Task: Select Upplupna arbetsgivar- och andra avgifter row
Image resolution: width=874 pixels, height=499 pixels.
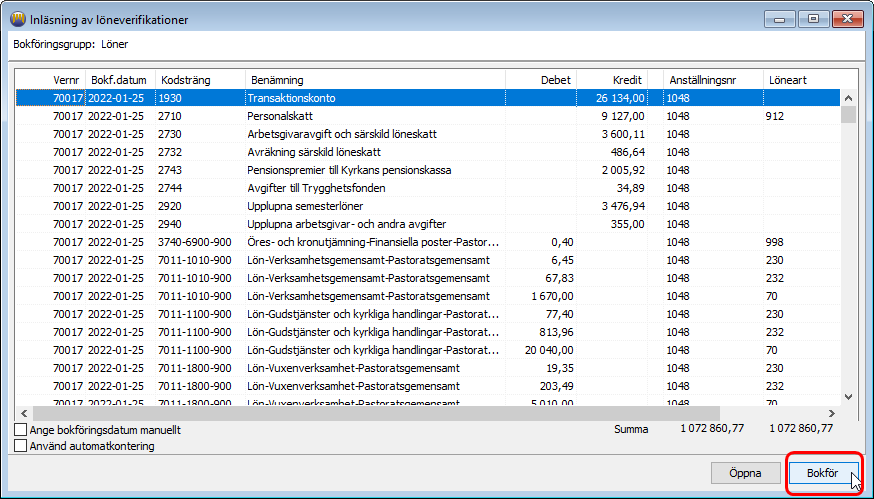Action: click(x=428, y=224)
